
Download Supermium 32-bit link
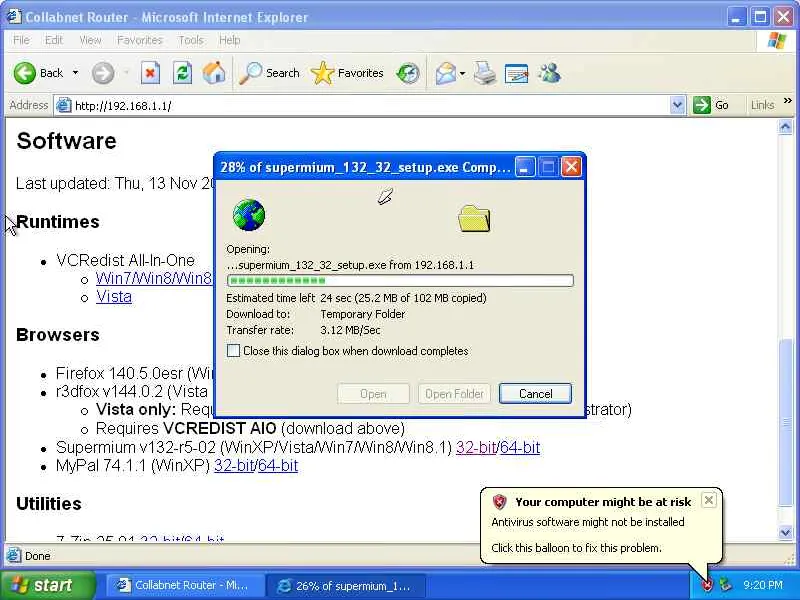pos(476,447)
